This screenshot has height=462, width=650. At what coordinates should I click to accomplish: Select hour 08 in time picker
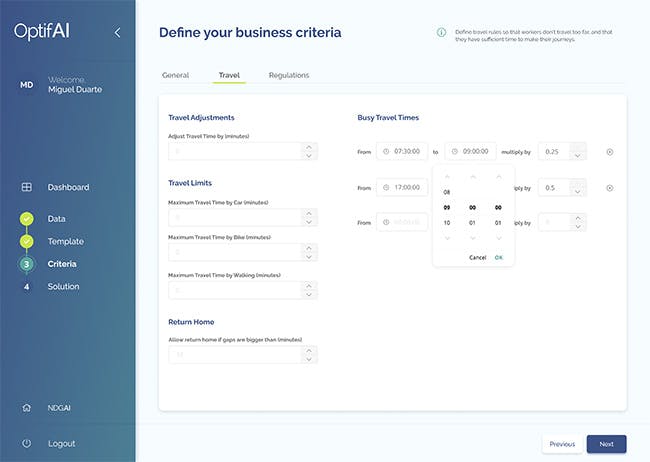(447, 192)
